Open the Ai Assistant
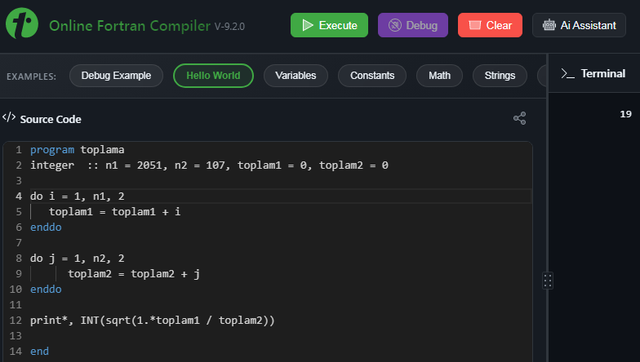This screenshot has width=640, height=362. pyautogui.click(x=579, y=25)
